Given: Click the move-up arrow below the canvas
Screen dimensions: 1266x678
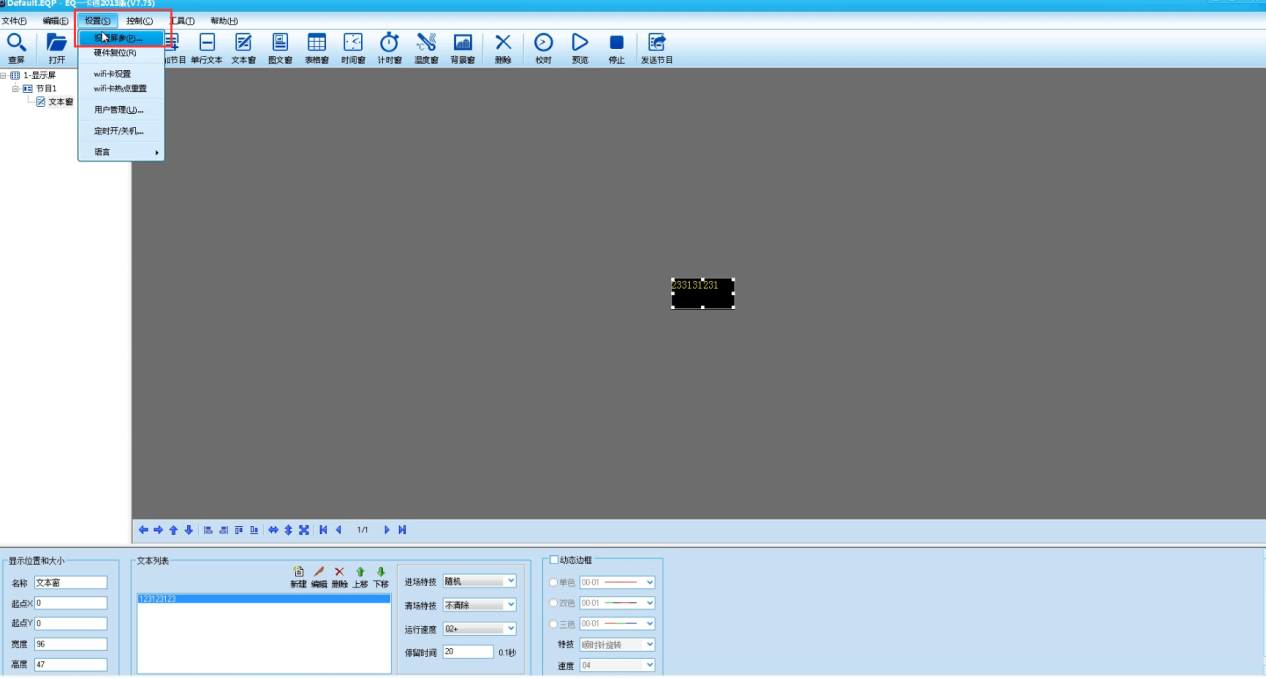Looking at the screenshot, I should 173,530.
